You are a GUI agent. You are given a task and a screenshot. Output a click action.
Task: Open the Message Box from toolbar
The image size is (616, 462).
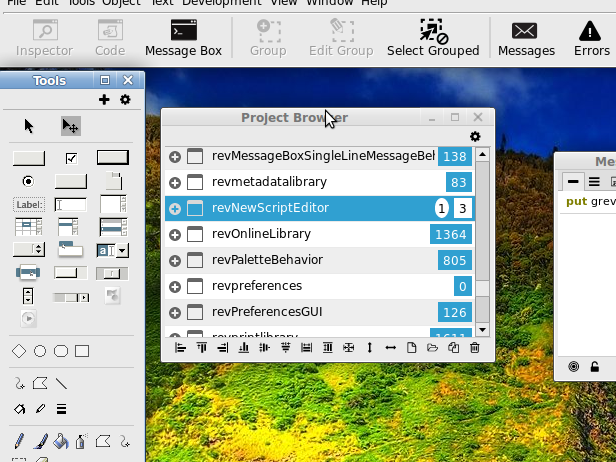pos(183,38)
